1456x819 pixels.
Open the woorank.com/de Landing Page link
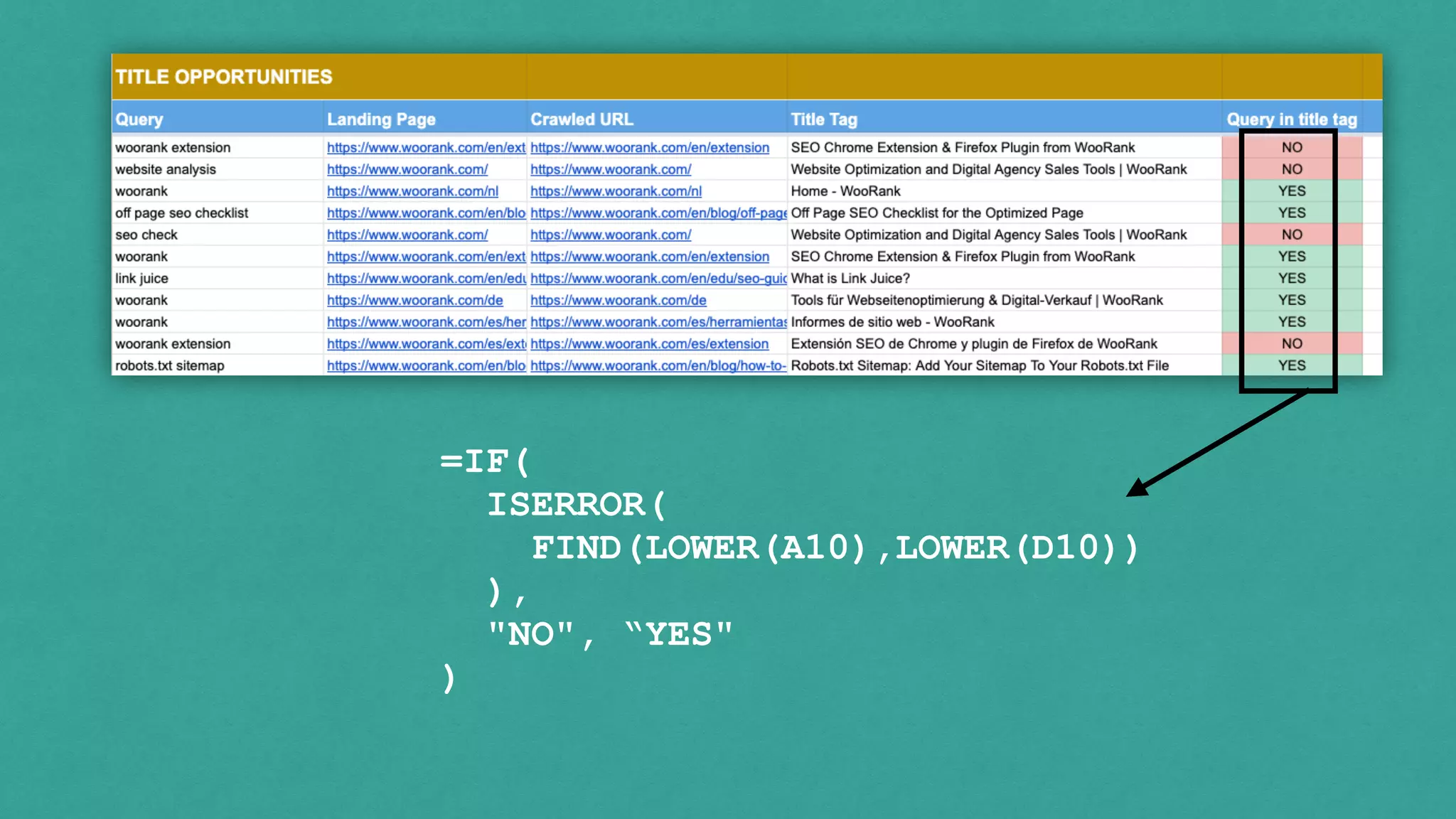pos(415,300)
